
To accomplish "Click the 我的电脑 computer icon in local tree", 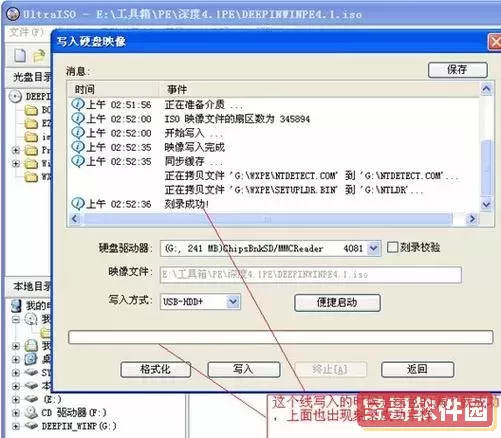I will point(17,305).
